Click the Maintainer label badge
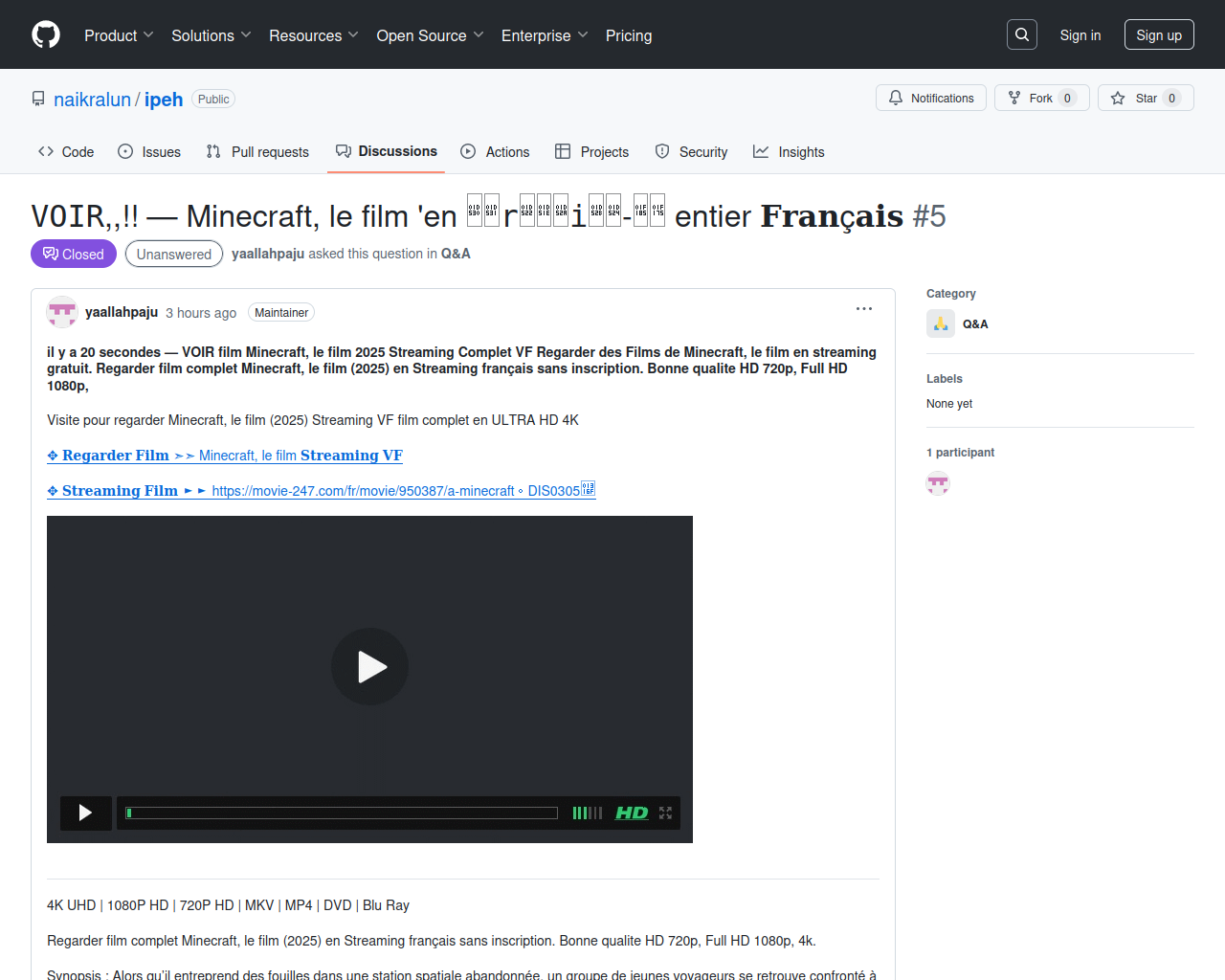Viewport: 1225px width, 980px height. tap(281, 313)
